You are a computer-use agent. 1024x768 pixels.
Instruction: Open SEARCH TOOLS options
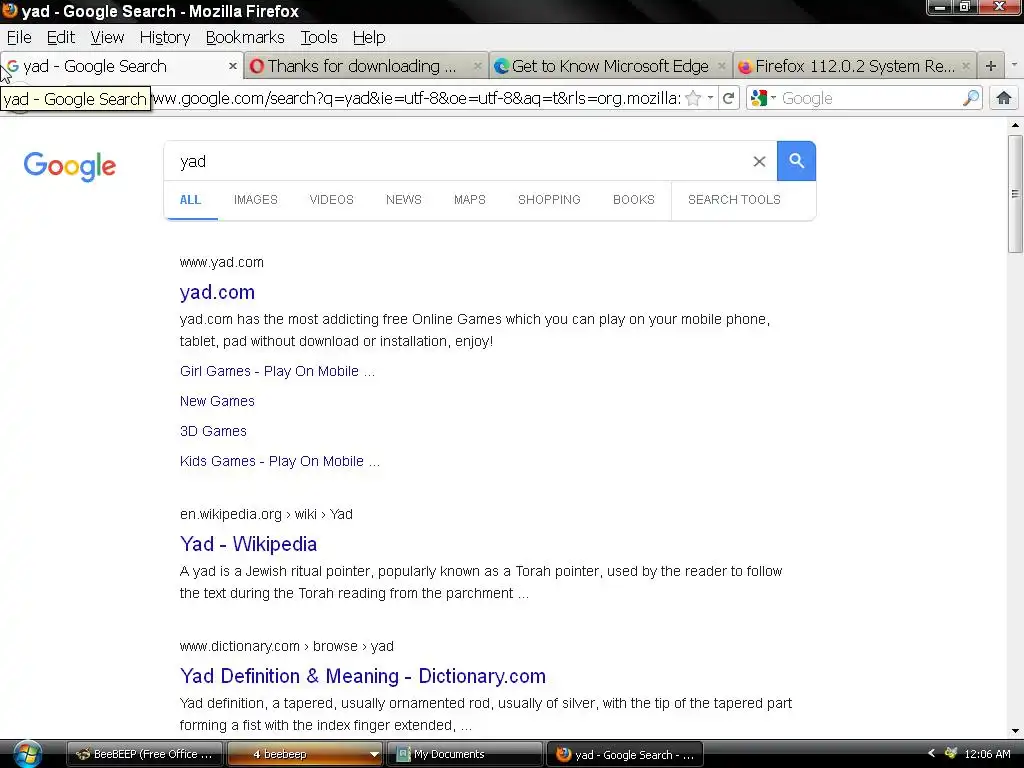pyautogui.click(x=734, y=200)
